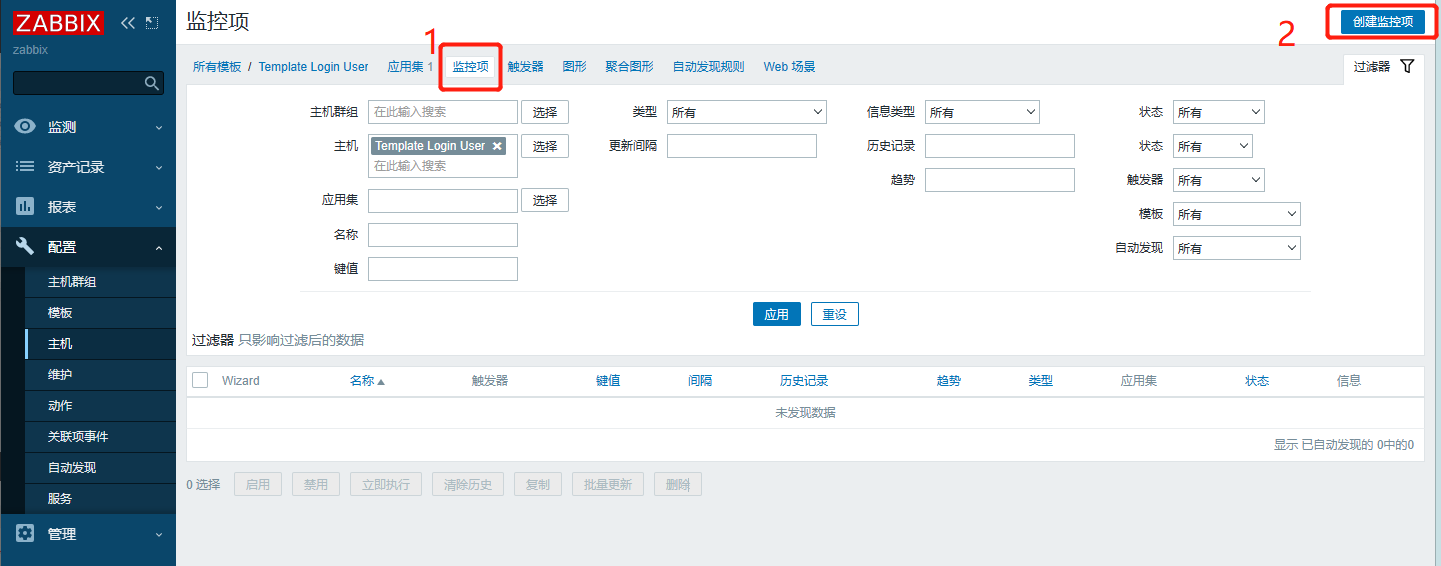Image resolution: width=1441 pixels, height=566 pixels.
Task: Toggle the select-all checkbox in table header
Action: pos(200,380)
